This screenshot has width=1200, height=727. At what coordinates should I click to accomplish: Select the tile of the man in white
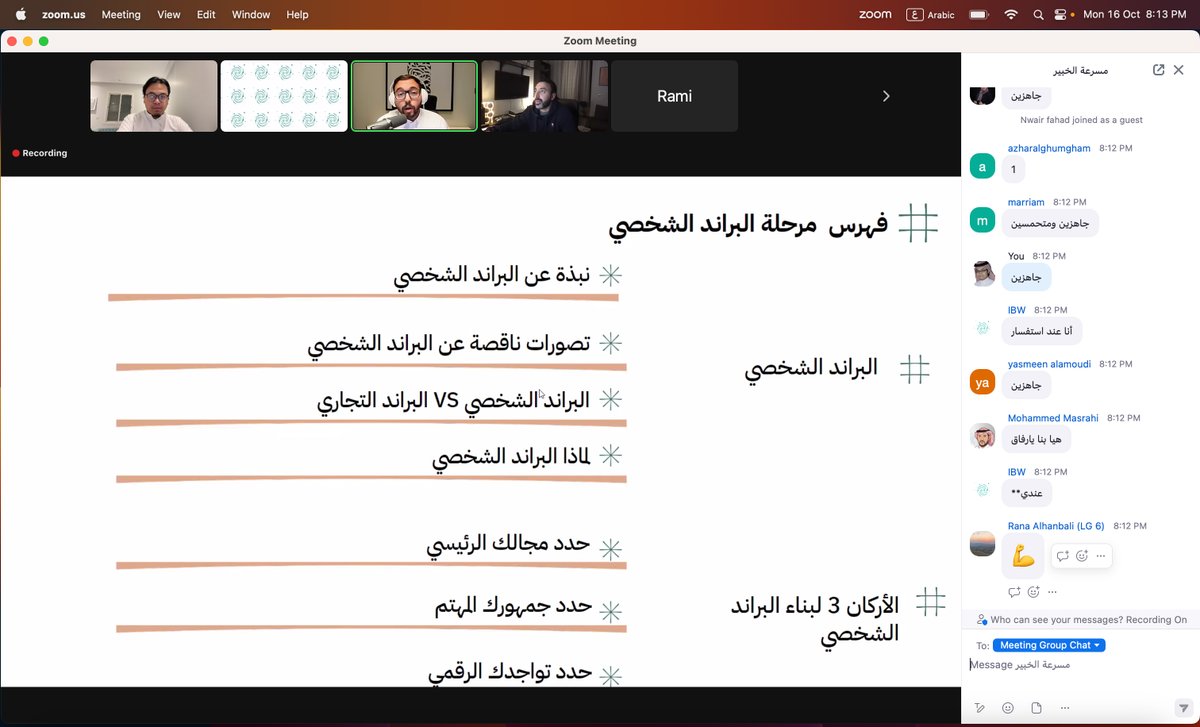154,96
